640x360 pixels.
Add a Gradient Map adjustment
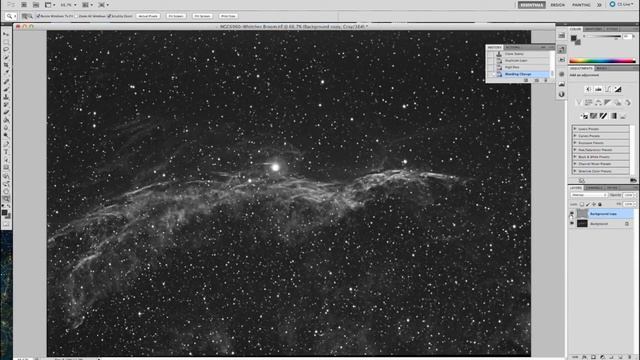click(x=613, y=116)
